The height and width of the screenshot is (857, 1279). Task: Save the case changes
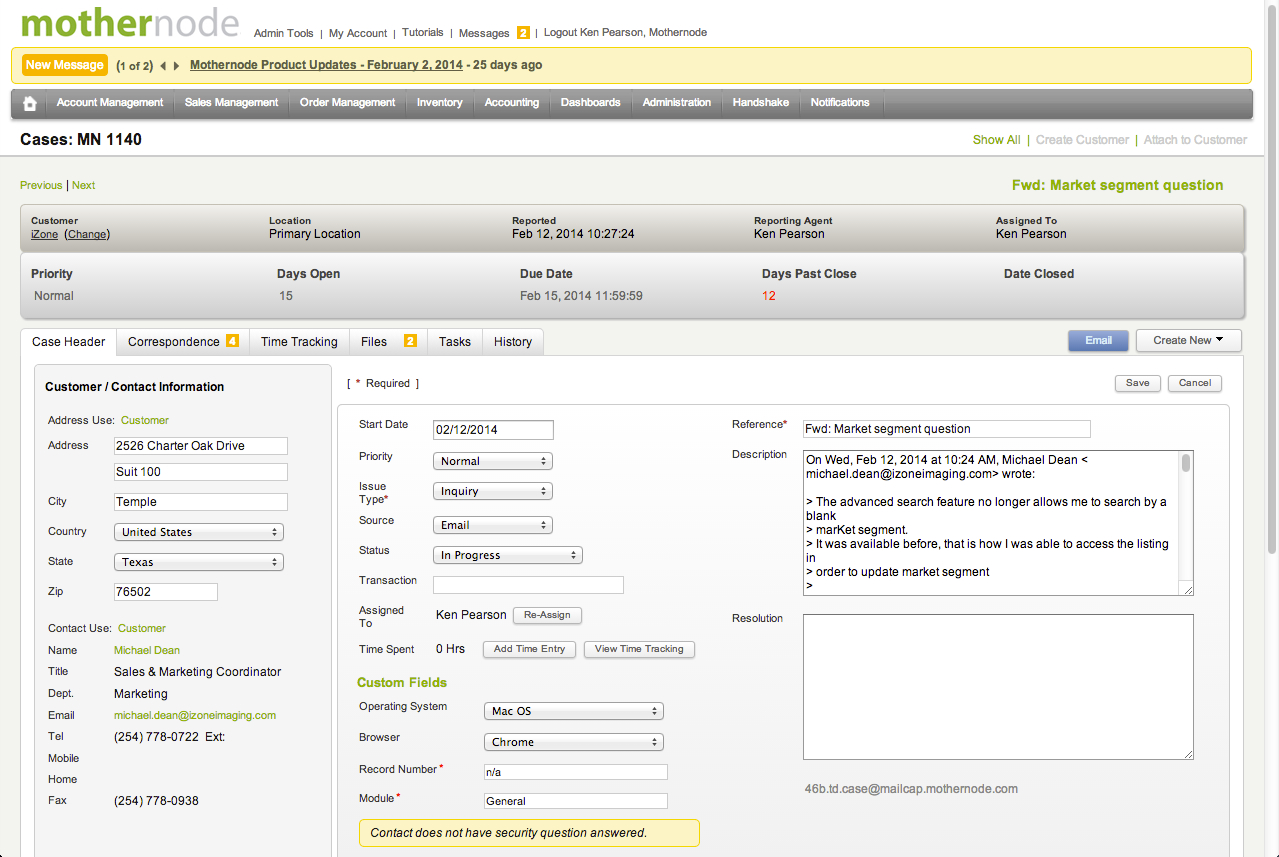point(1137,383)
